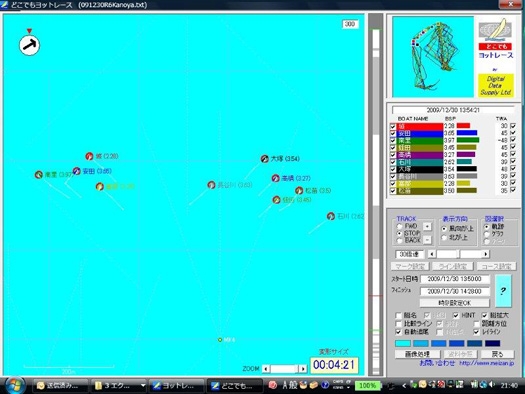Click the ZOOM right arrow button

(x=303, y=369)
